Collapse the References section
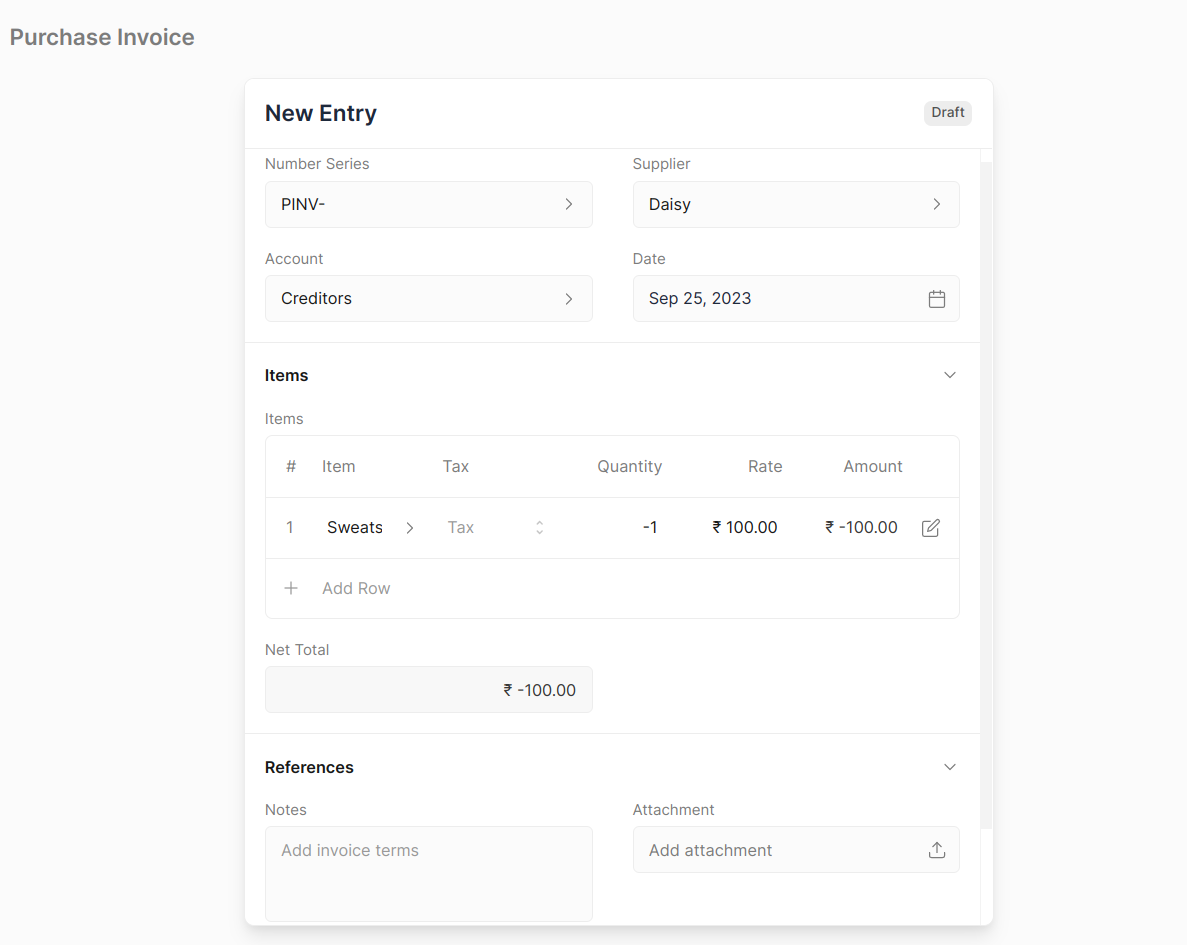The height and width of the screenshot is (945, 1187). coord(950,766)
